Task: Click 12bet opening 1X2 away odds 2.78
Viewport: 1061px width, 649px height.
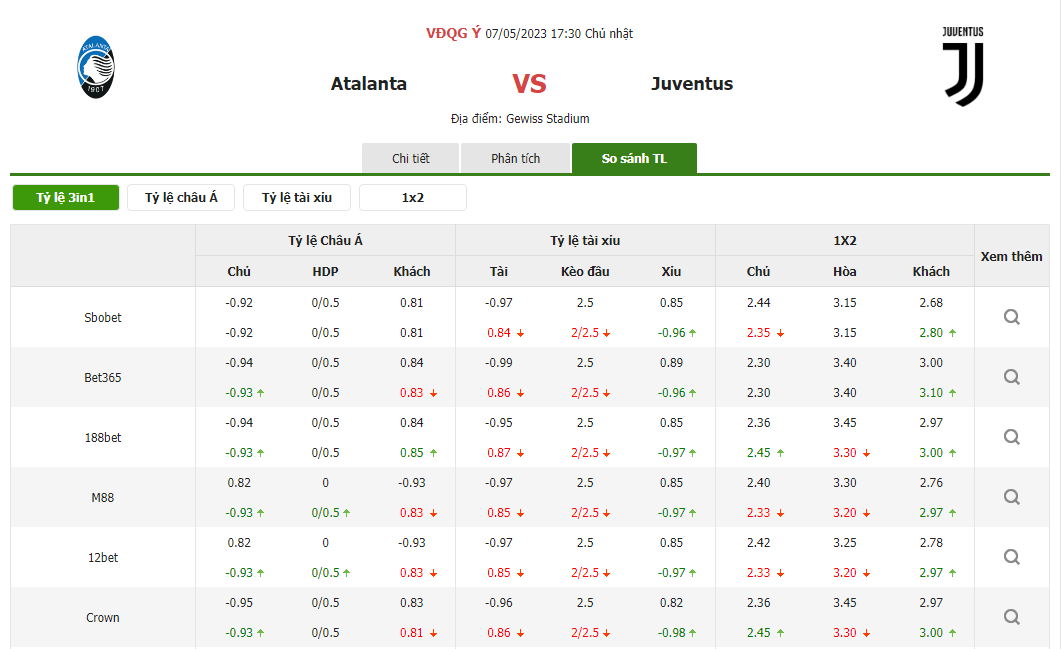Action: coord(931,543)
